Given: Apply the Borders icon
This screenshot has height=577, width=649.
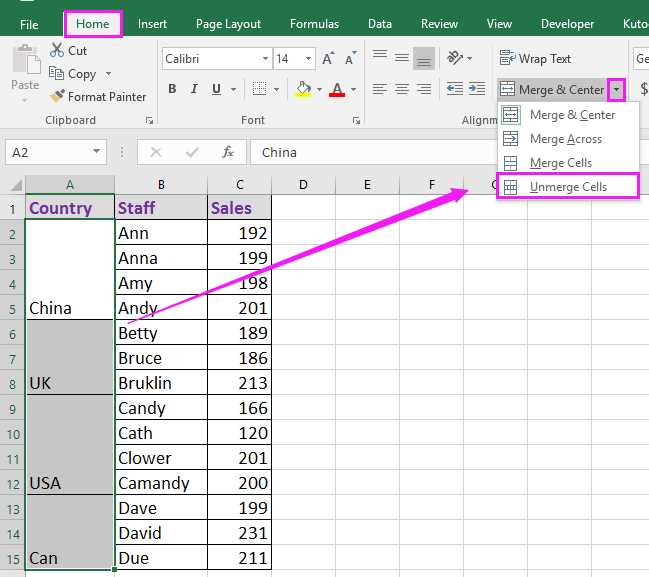Looking at the screenshot, I should click(260, 89).
